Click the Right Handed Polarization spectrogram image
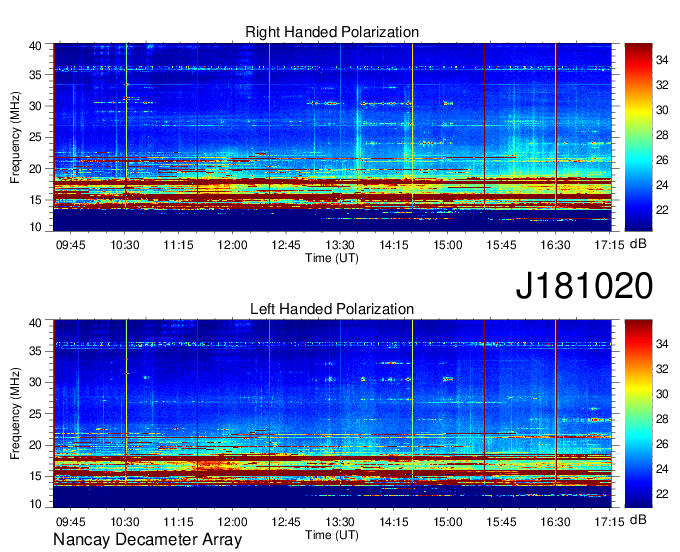Viewport: 680px width, 552px height. (x=332, y=137)
